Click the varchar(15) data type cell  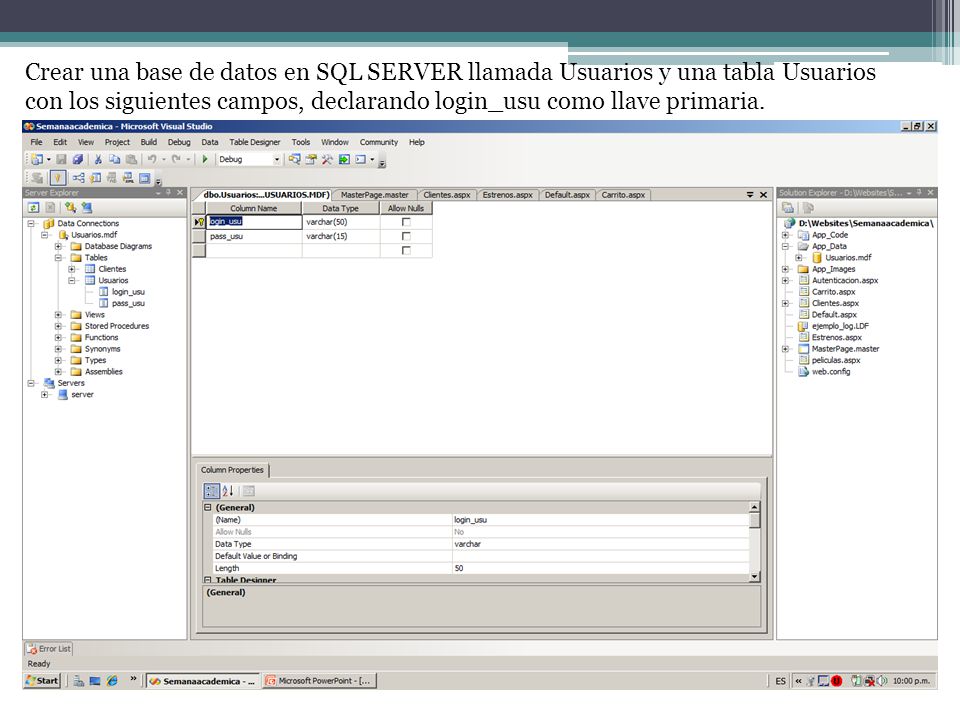341,236
